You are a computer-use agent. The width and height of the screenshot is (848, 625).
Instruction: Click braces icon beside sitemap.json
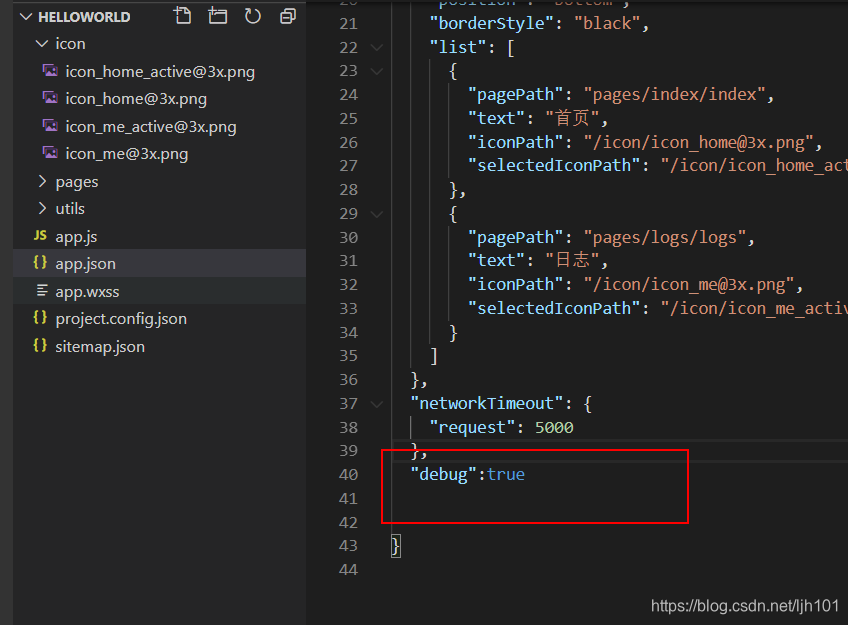[40, 345]
